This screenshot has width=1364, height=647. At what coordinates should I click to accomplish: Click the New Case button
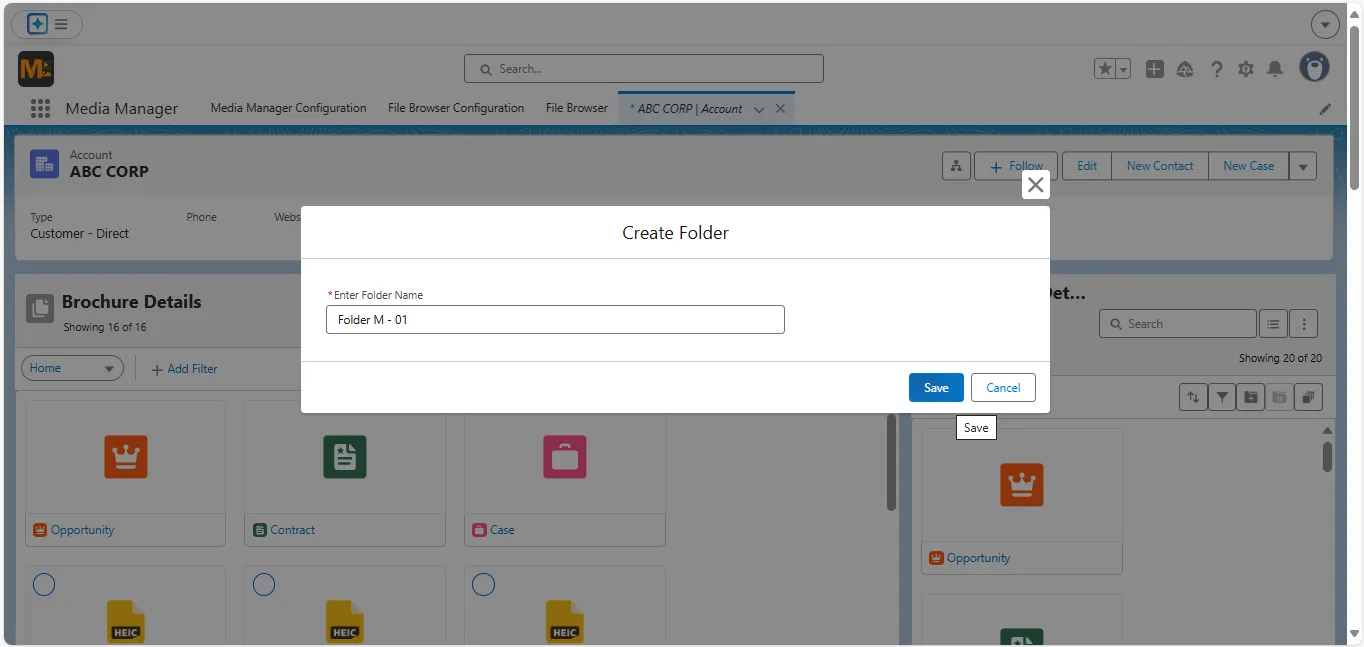(1249, 166)
